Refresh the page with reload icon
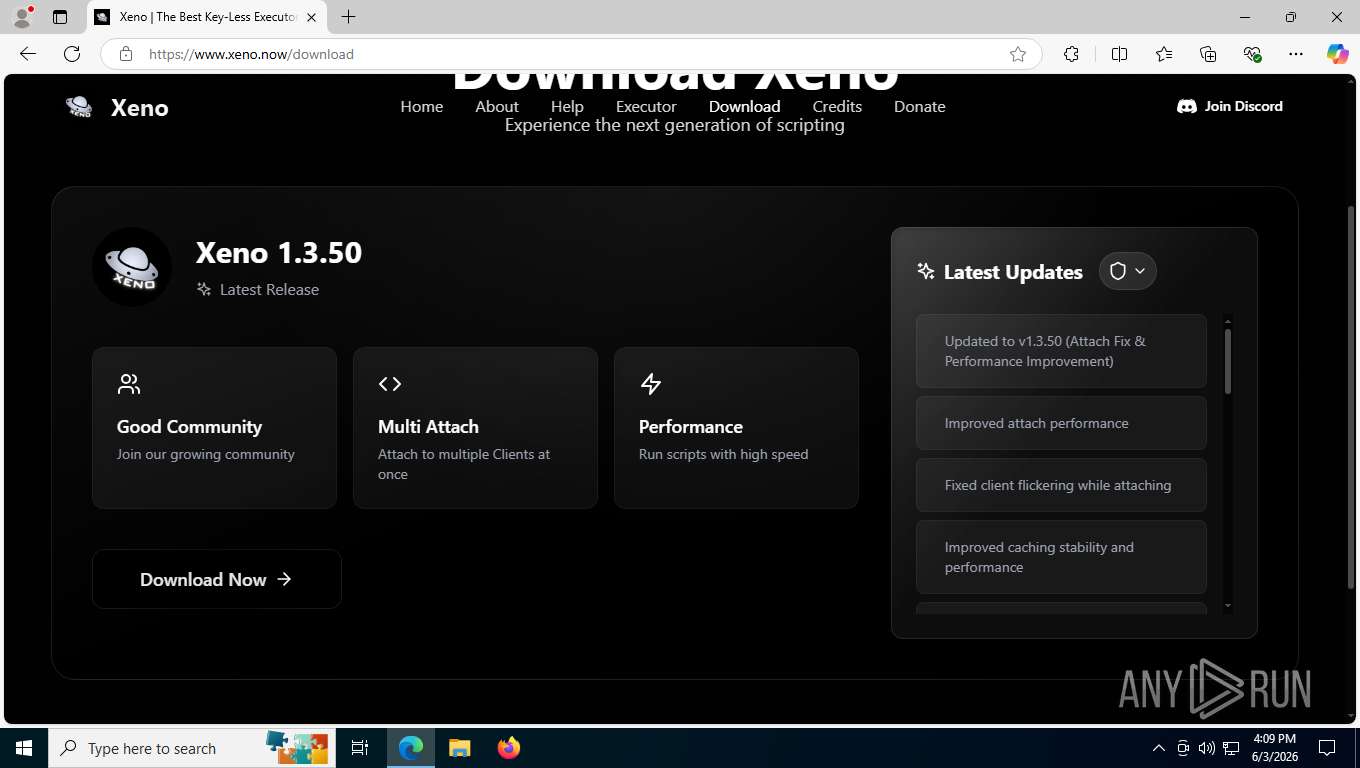The height and width of the screenshot is (768, 1360). coord(72,54)
